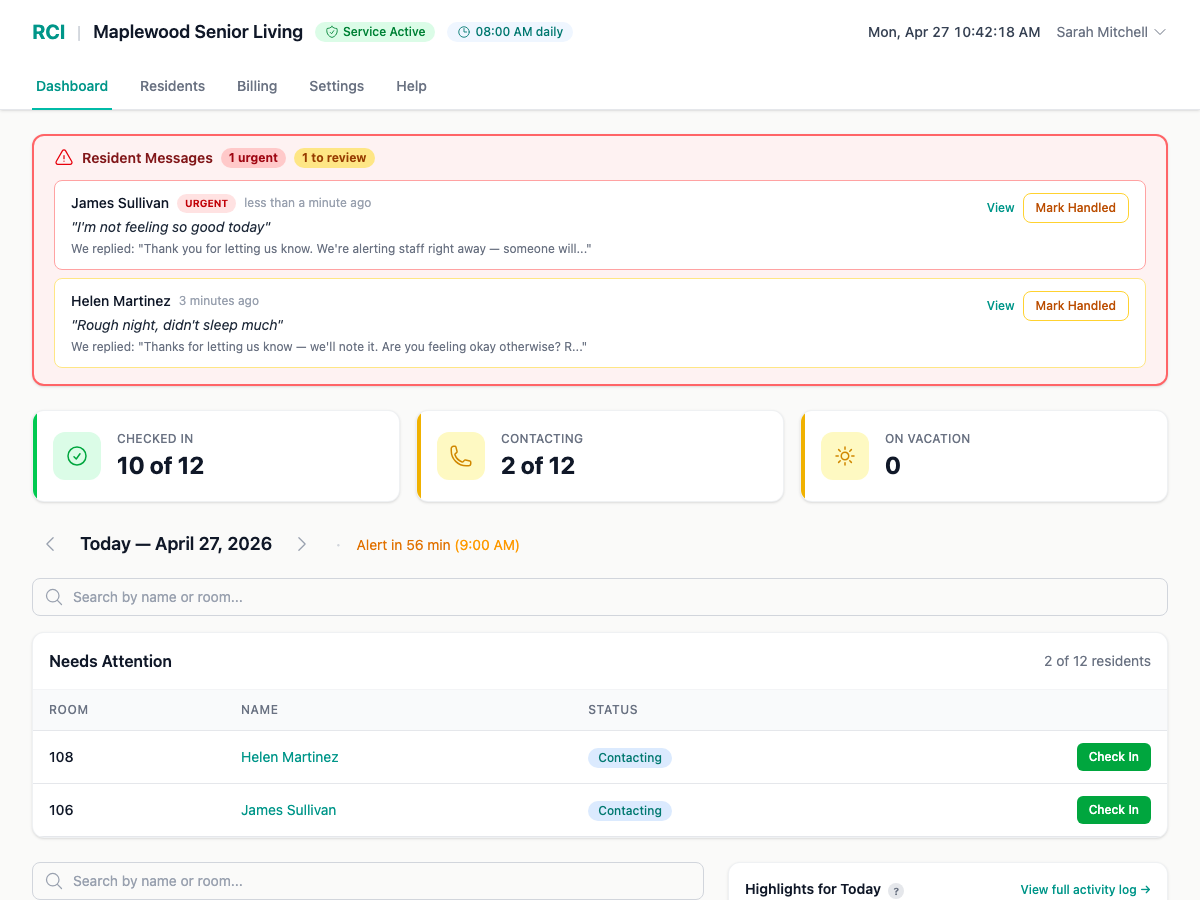Click the On Vacation count of 0
The height and width of the screenshot is (900, 1200).
[893, 466]
